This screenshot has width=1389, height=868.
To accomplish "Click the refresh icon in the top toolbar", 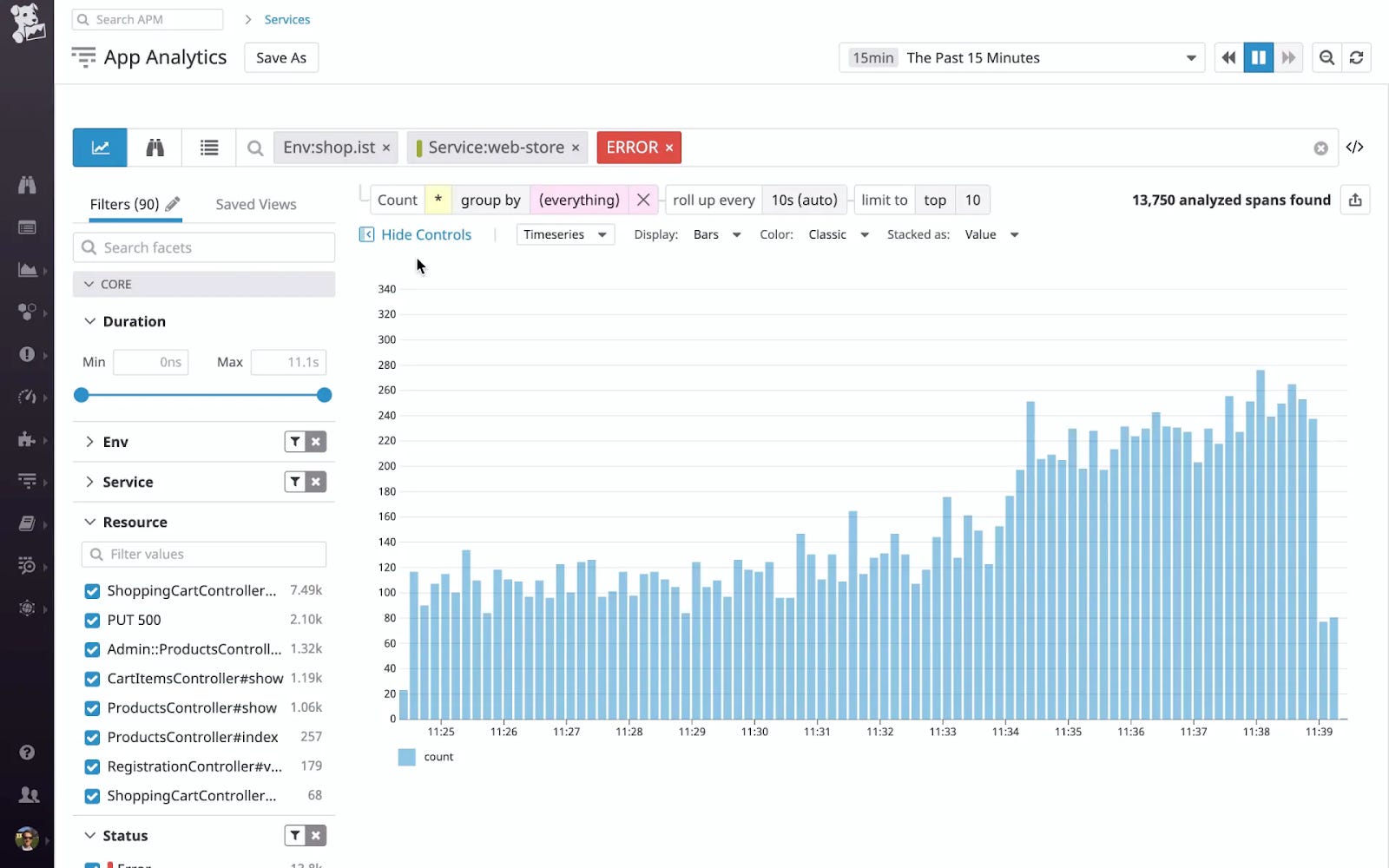I will pyautogui.click(x=1357, y=57).
